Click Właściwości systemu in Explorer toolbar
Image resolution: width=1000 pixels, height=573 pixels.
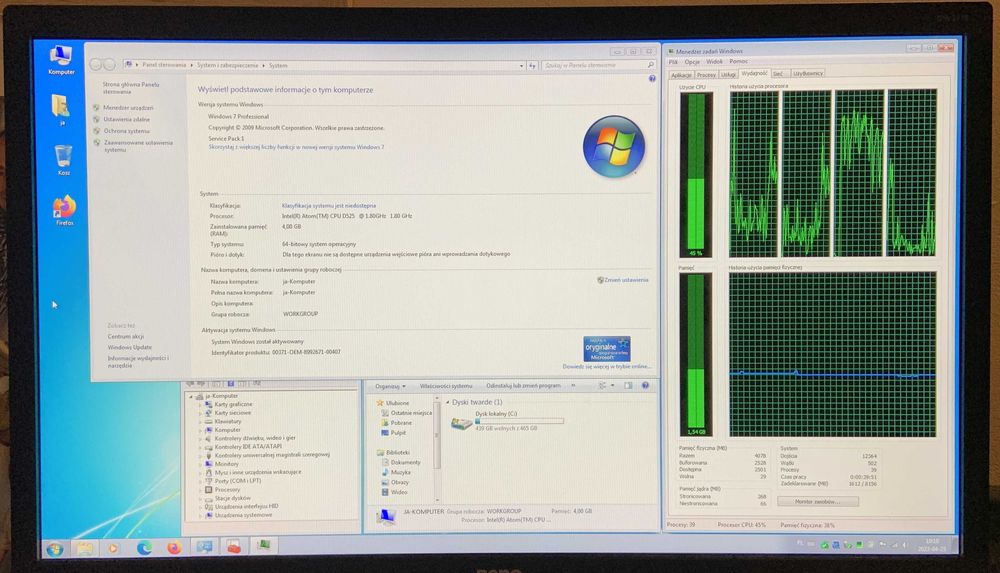tap(446, 386)
